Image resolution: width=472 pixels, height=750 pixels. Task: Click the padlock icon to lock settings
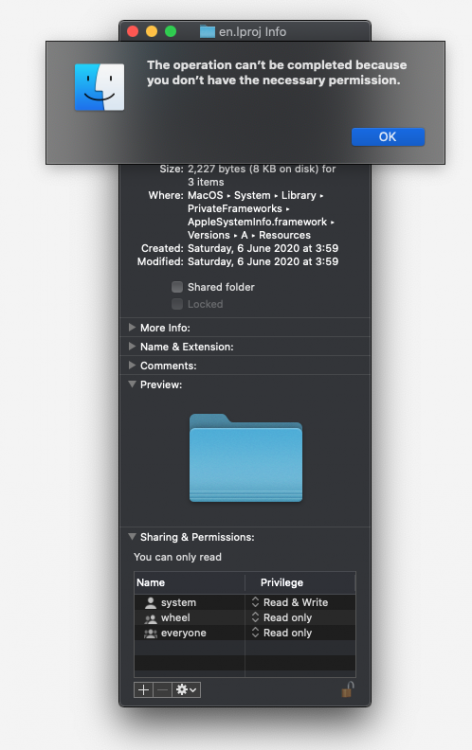coord(348,689)
